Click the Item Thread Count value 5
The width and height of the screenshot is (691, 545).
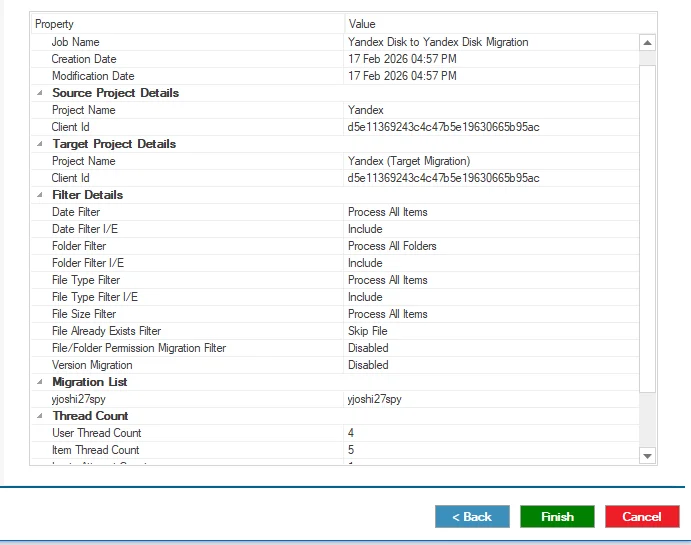pos(351,450)
